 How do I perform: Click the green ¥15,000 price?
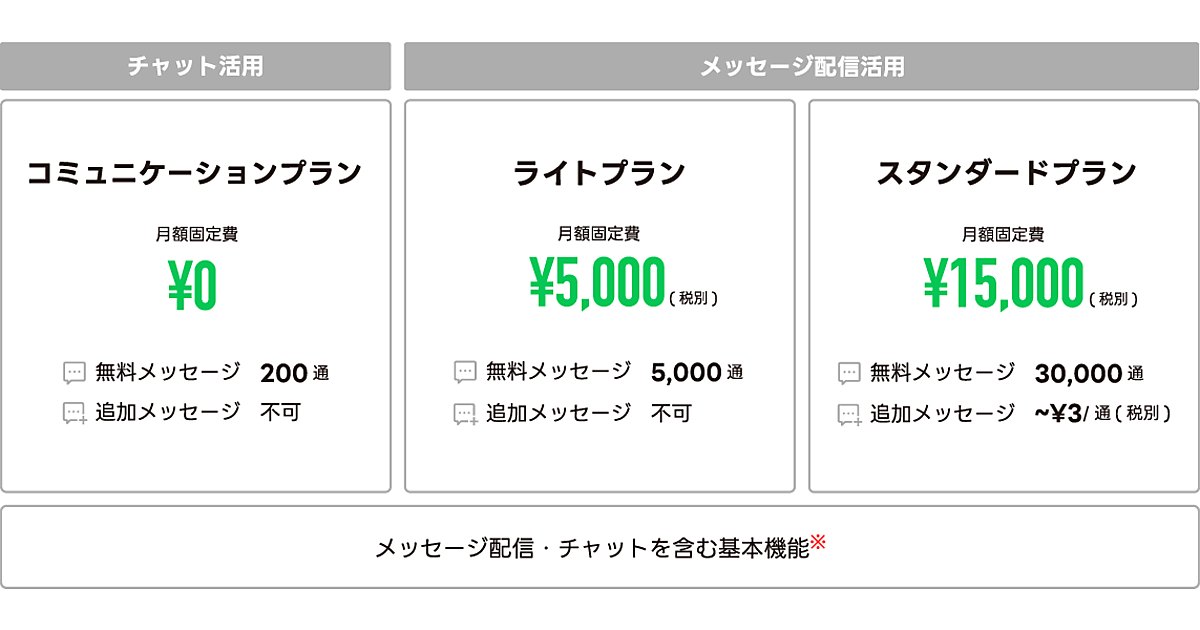click(1003, 283)
